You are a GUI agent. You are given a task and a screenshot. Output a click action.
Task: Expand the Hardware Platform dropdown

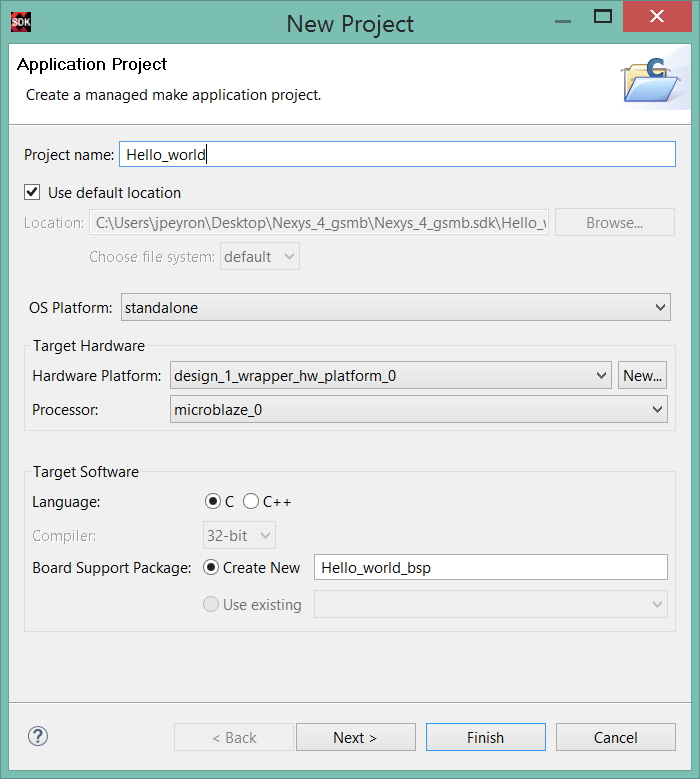390,376
